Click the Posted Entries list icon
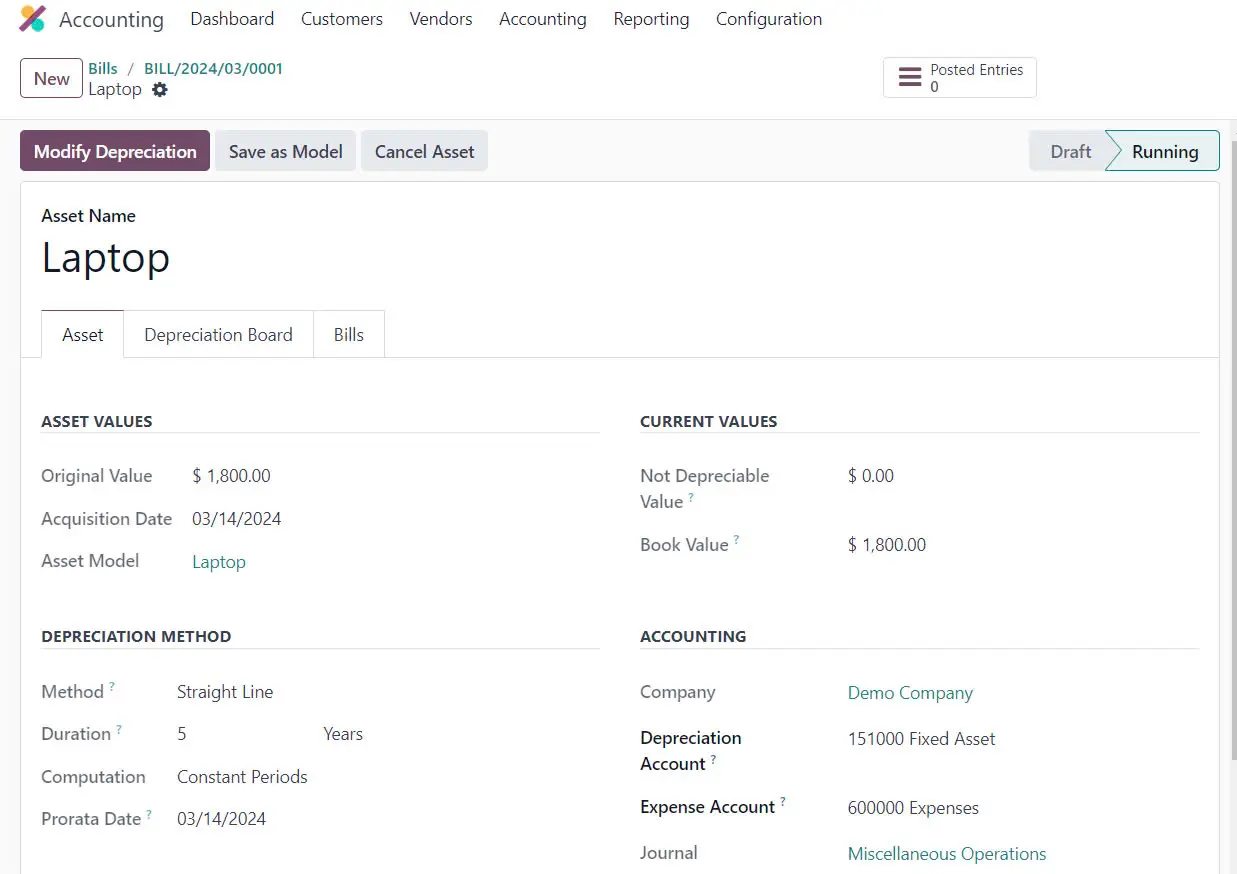 click(910, 78)
